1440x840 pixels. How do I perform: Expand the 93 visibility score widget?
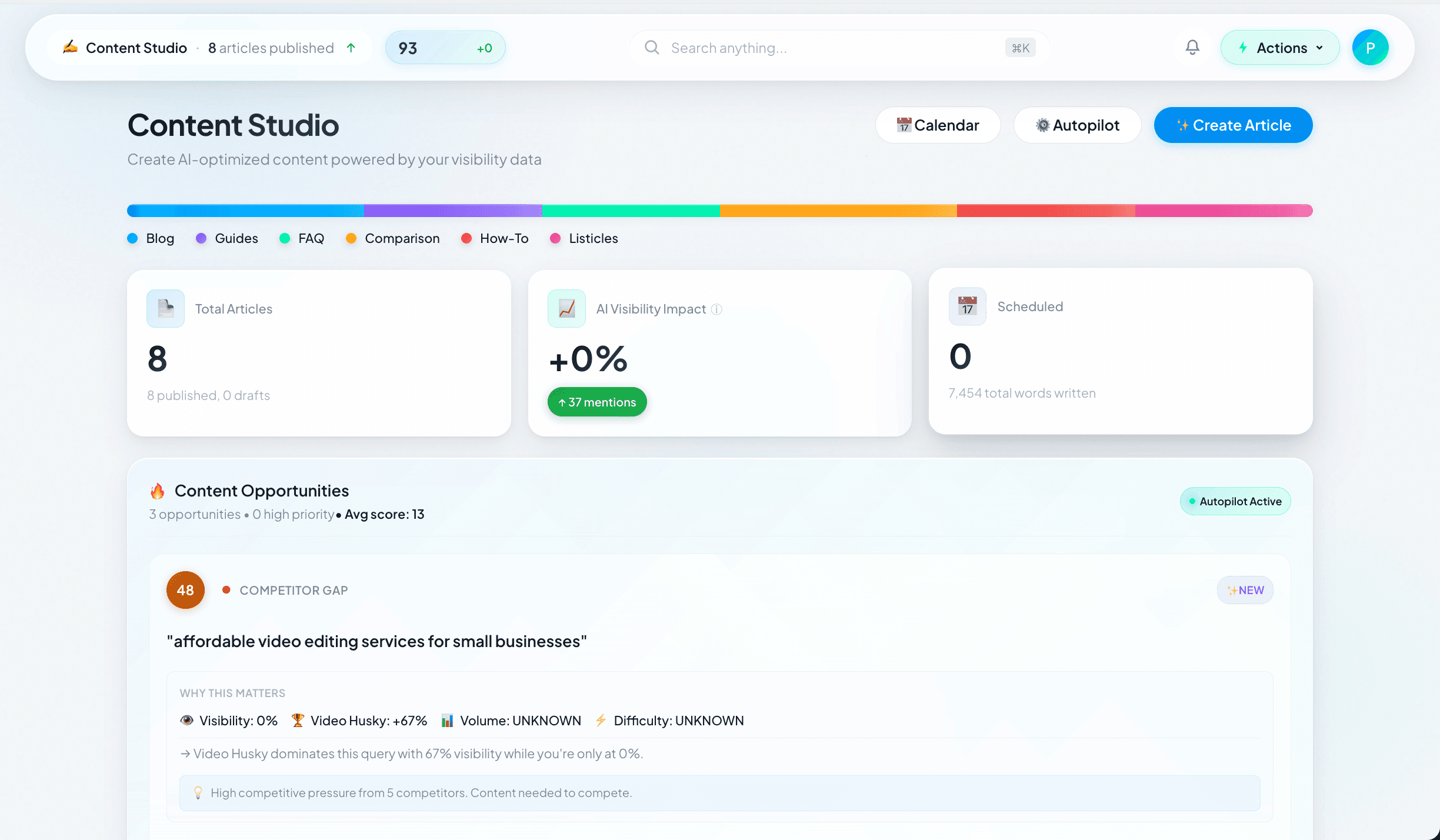[445, 48]
